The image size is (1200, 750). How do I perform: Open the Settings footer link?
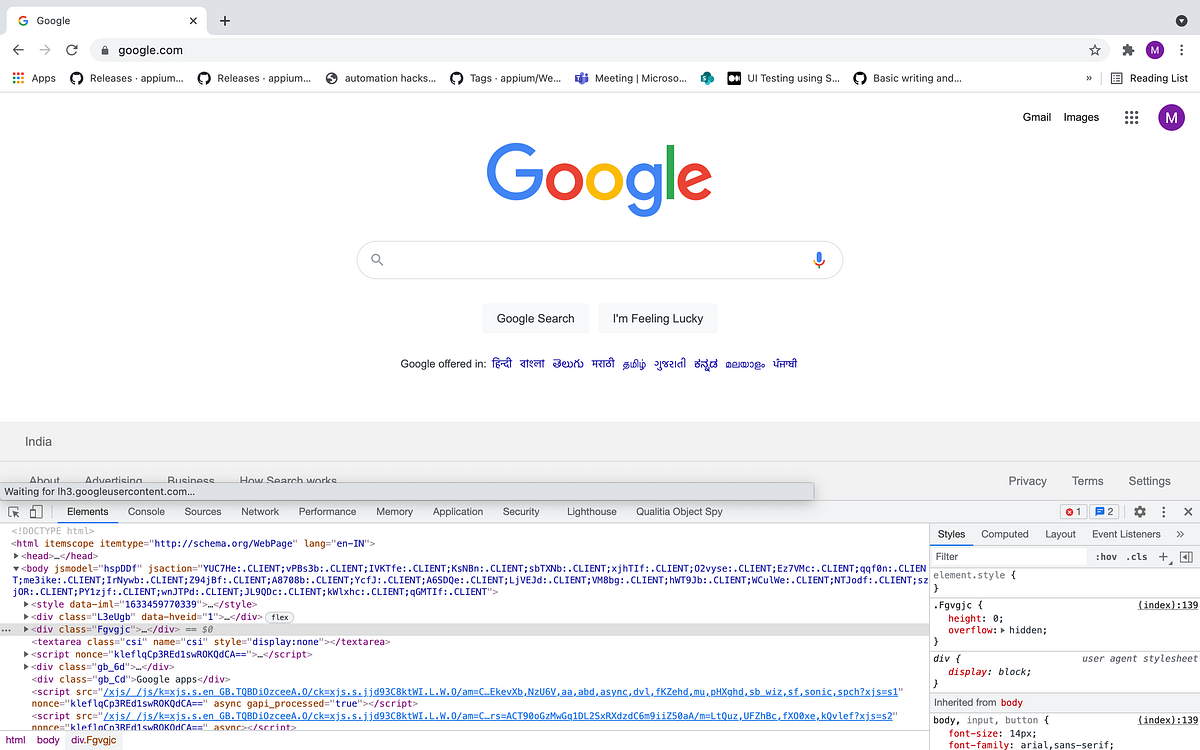[x=1149, y=481]
